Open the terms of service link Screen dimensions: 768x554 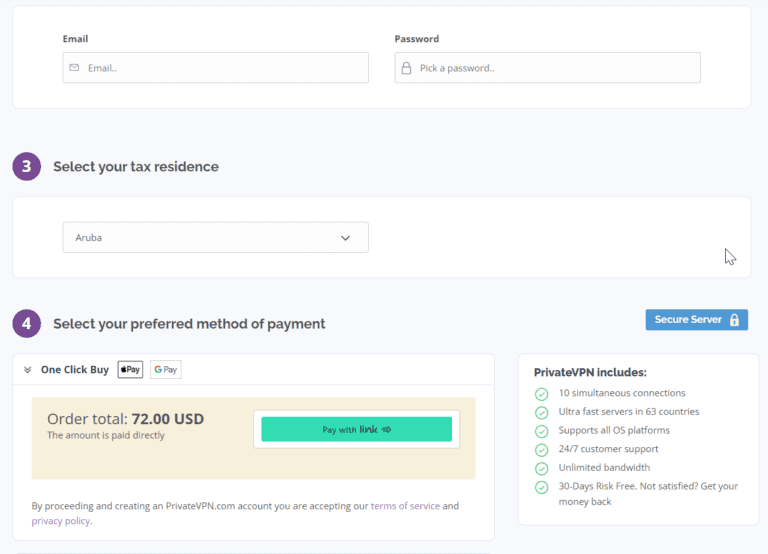[405, 506]
